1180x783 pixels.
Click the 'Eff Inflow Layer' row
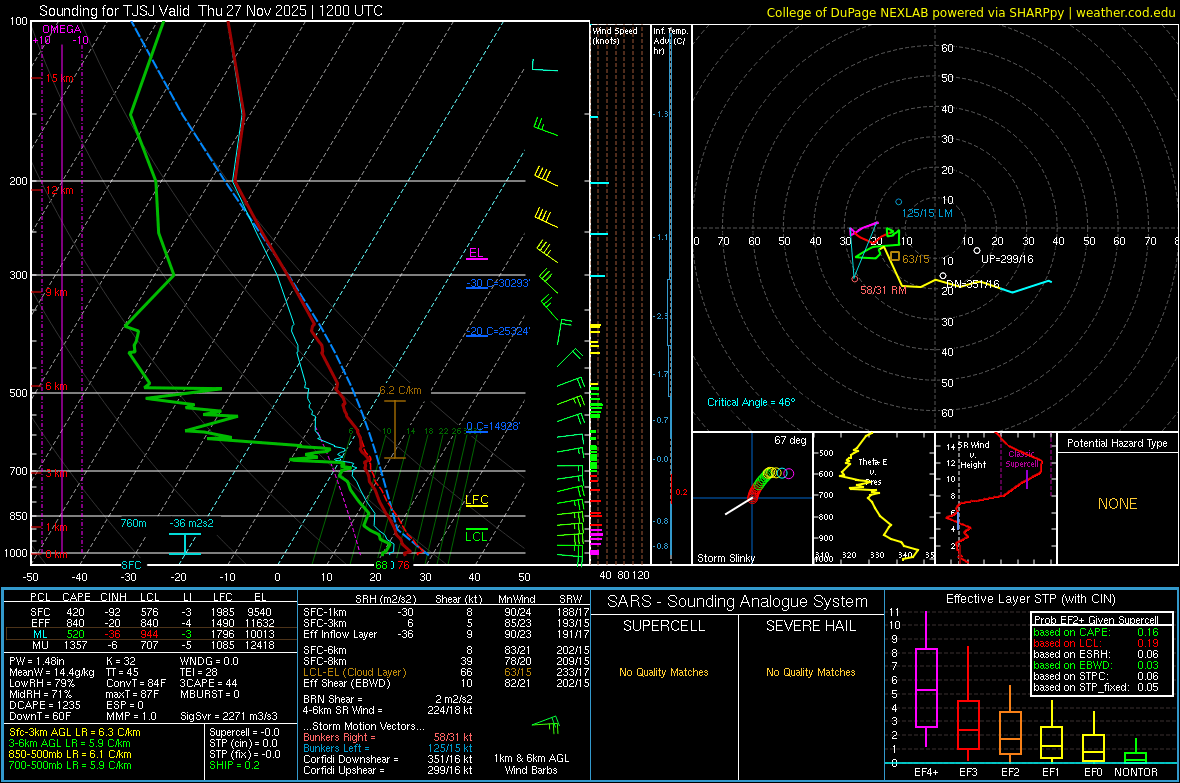pyautogui.click(x=446, y=634)
